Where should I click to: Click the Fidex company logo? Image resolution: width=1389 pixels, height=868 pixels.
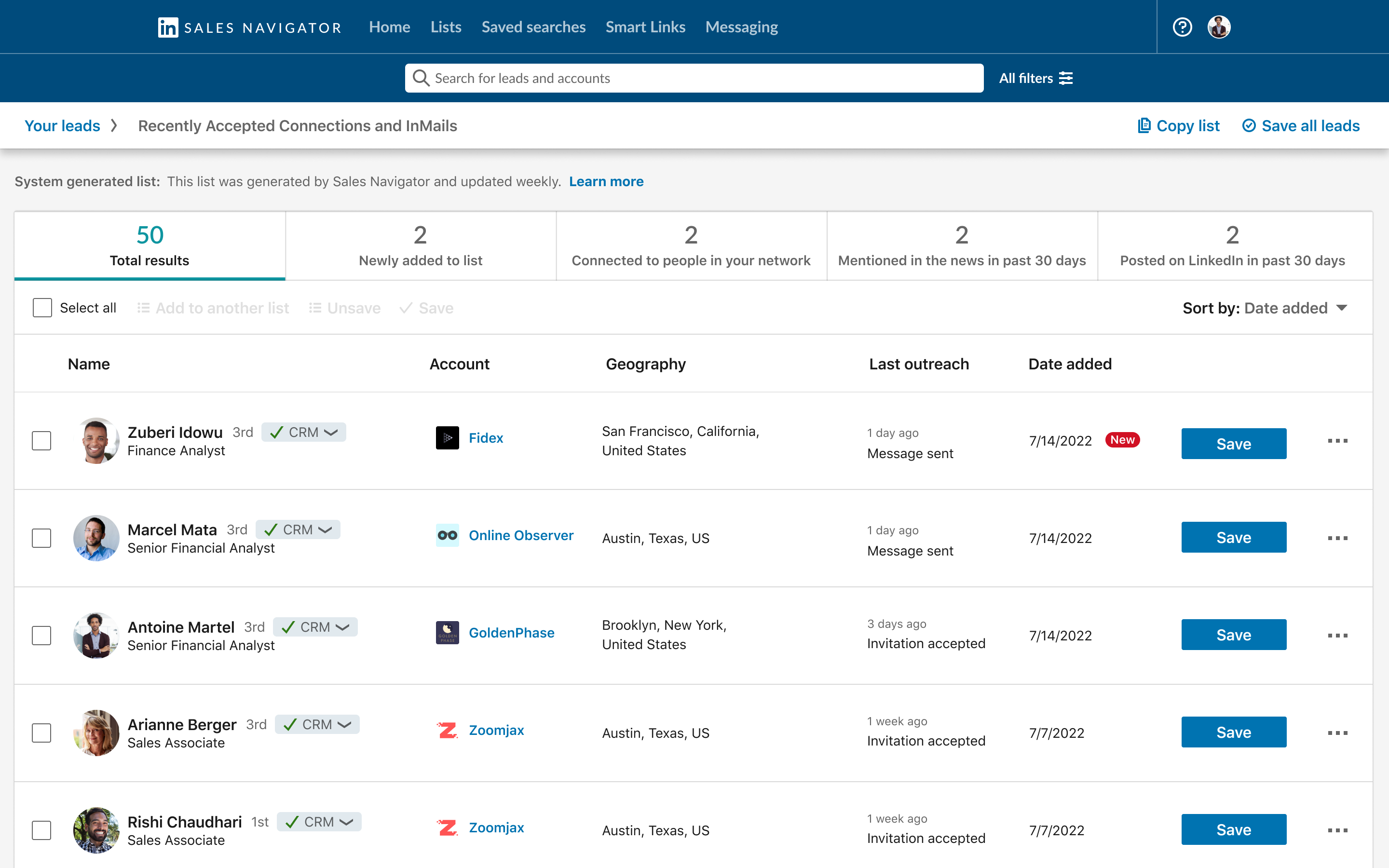pyautogui.click(x=447, y=437)
